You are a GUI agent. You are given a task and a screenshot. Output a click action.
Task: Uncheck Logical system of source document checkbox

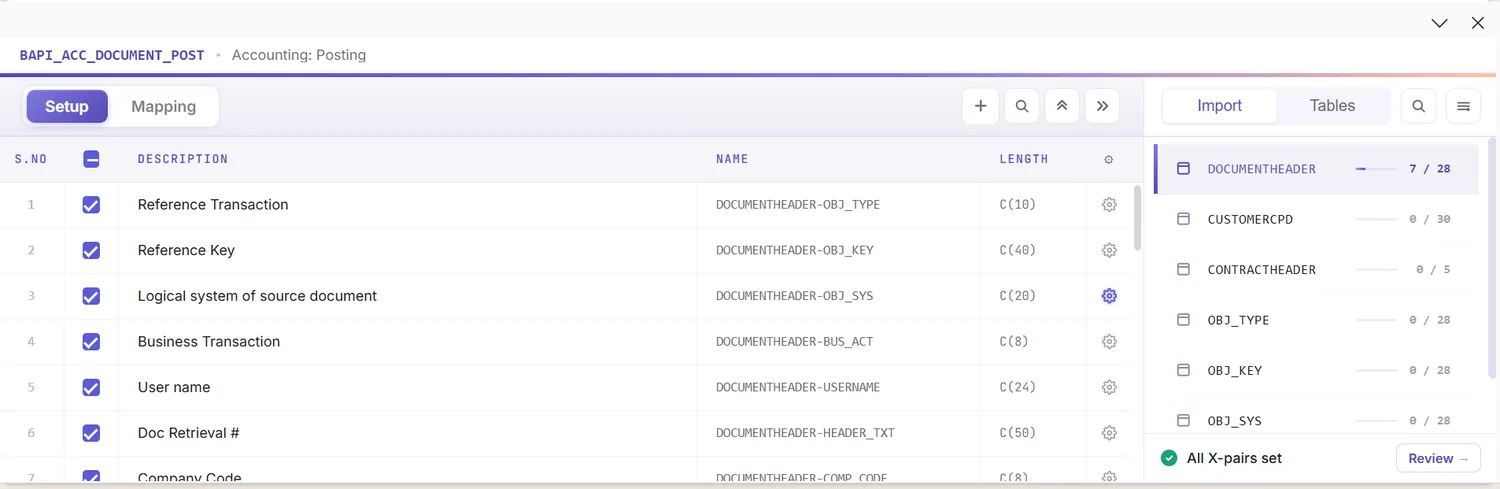tap(91, 296)
